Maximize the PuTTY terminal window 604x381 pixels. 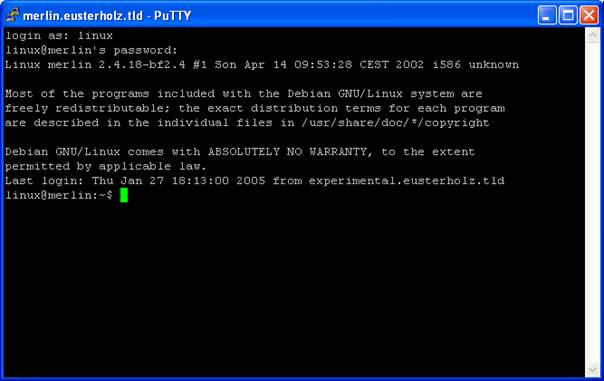click(x=568, y=15)
